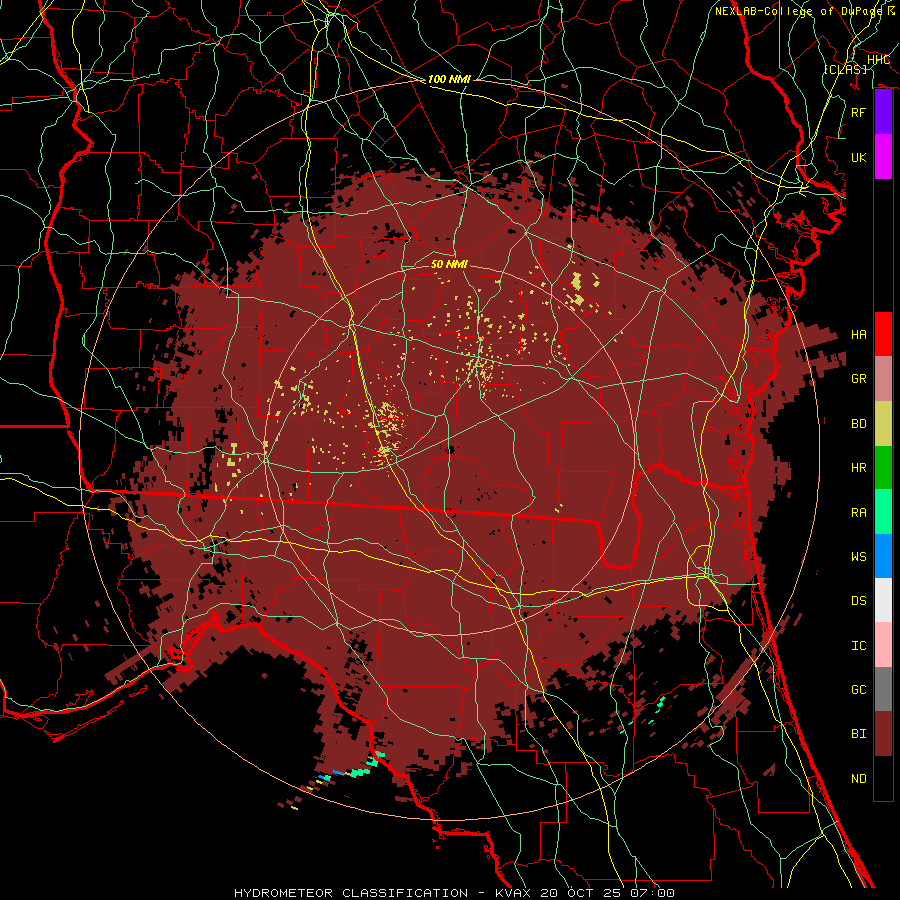Screen dimensions: 900x900
Task: Click the 20 OCT 25 date text
Action: coord(582,893)
